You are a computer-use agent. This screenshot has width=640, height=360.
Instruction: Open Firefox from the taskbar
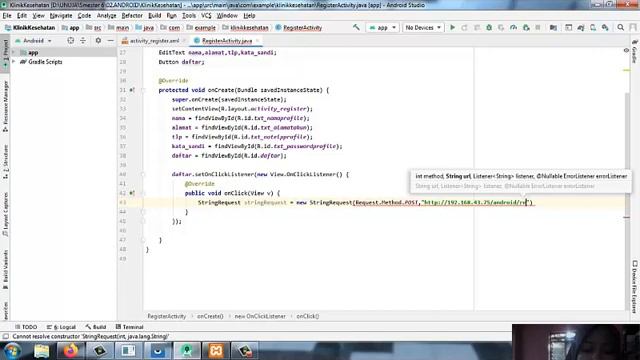tap(70, 351)
